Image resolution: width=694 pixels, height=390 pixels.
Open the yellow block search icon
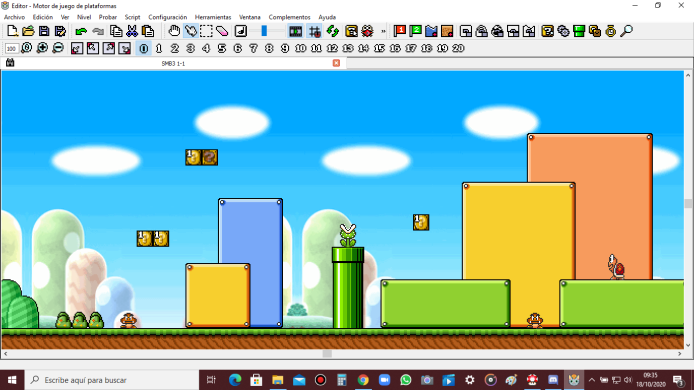click(x=351, y=31)
